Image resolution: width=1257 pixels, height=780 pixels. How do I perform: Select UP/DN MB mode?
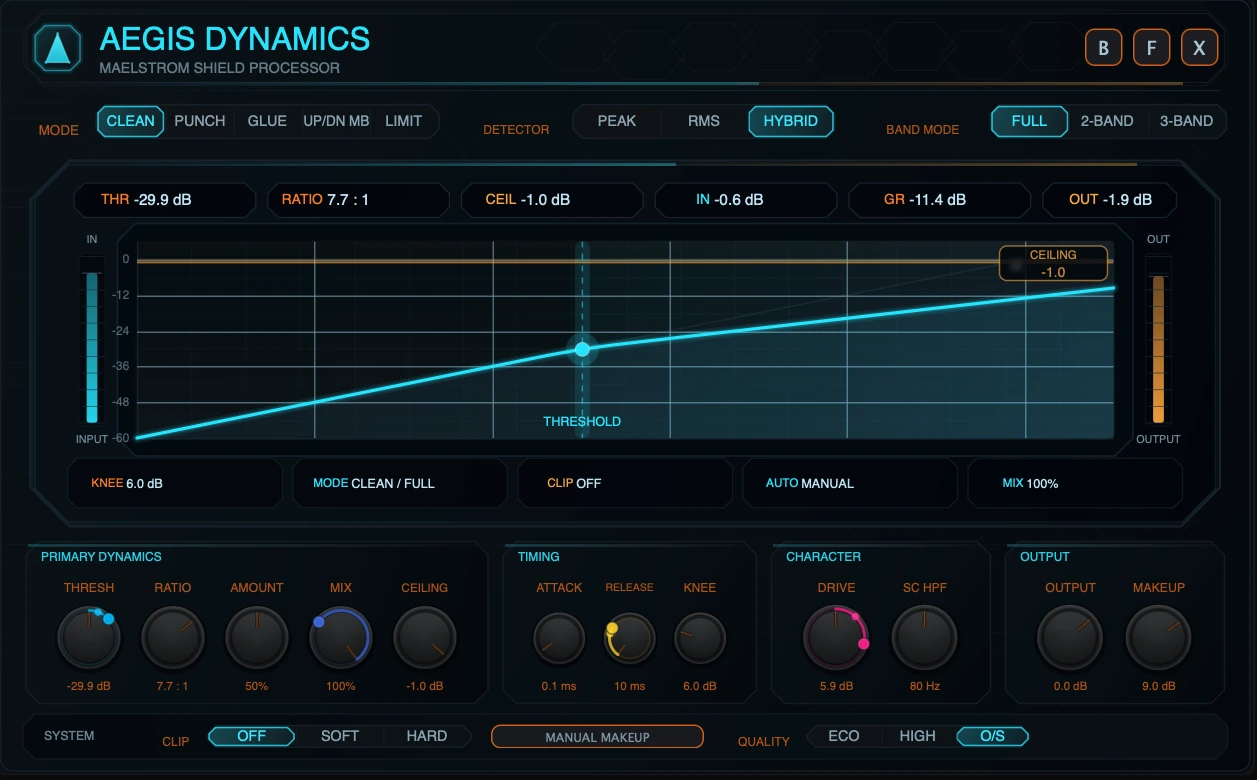pos(337,121)
